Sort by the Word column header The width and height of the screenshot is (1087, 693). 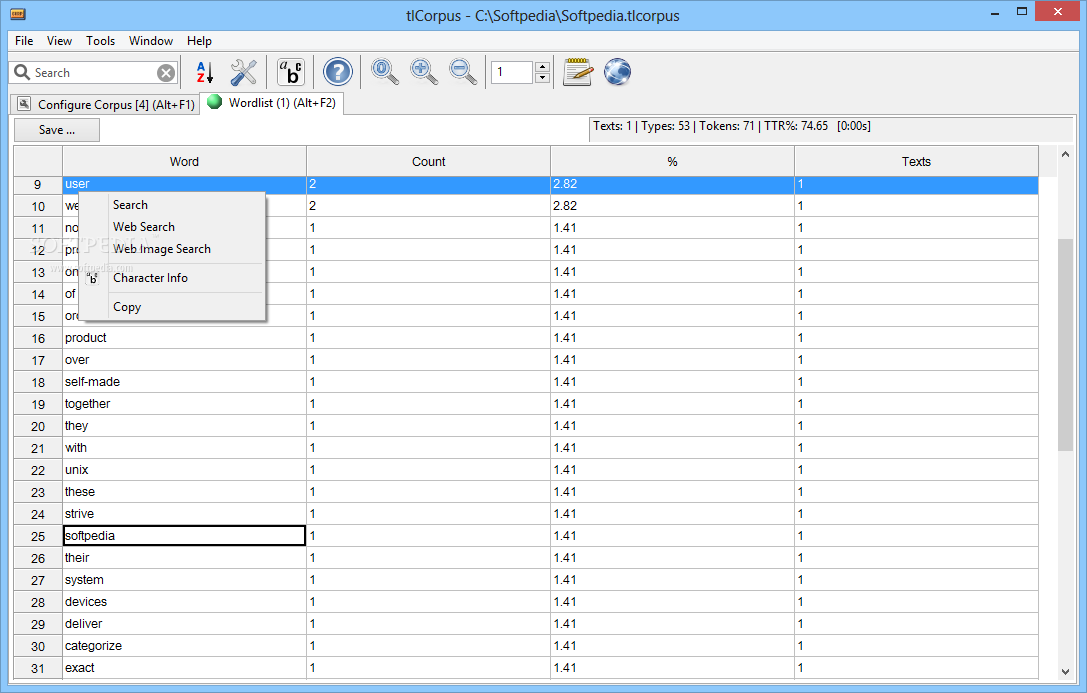(x=184, y=161)
